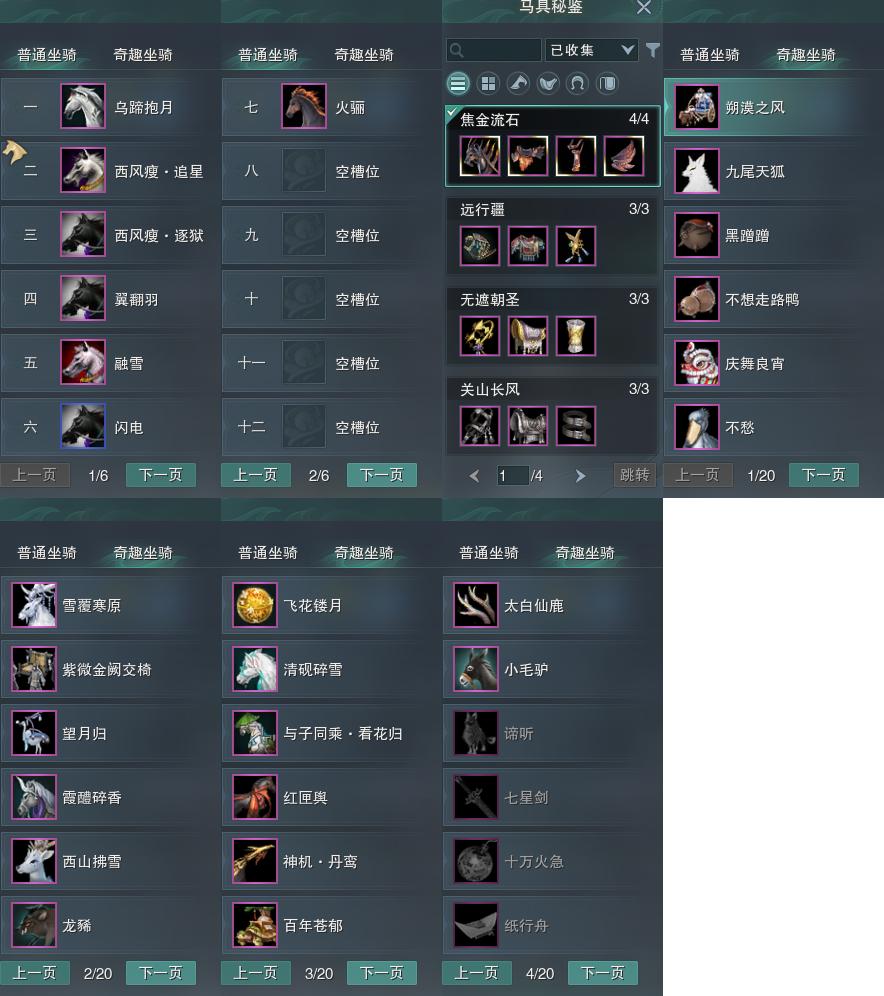The height and width of the screenshot is (996, 884).
Task: Go to previous gear page arrow
Action: pyautogui.click(x=474, y=476)
